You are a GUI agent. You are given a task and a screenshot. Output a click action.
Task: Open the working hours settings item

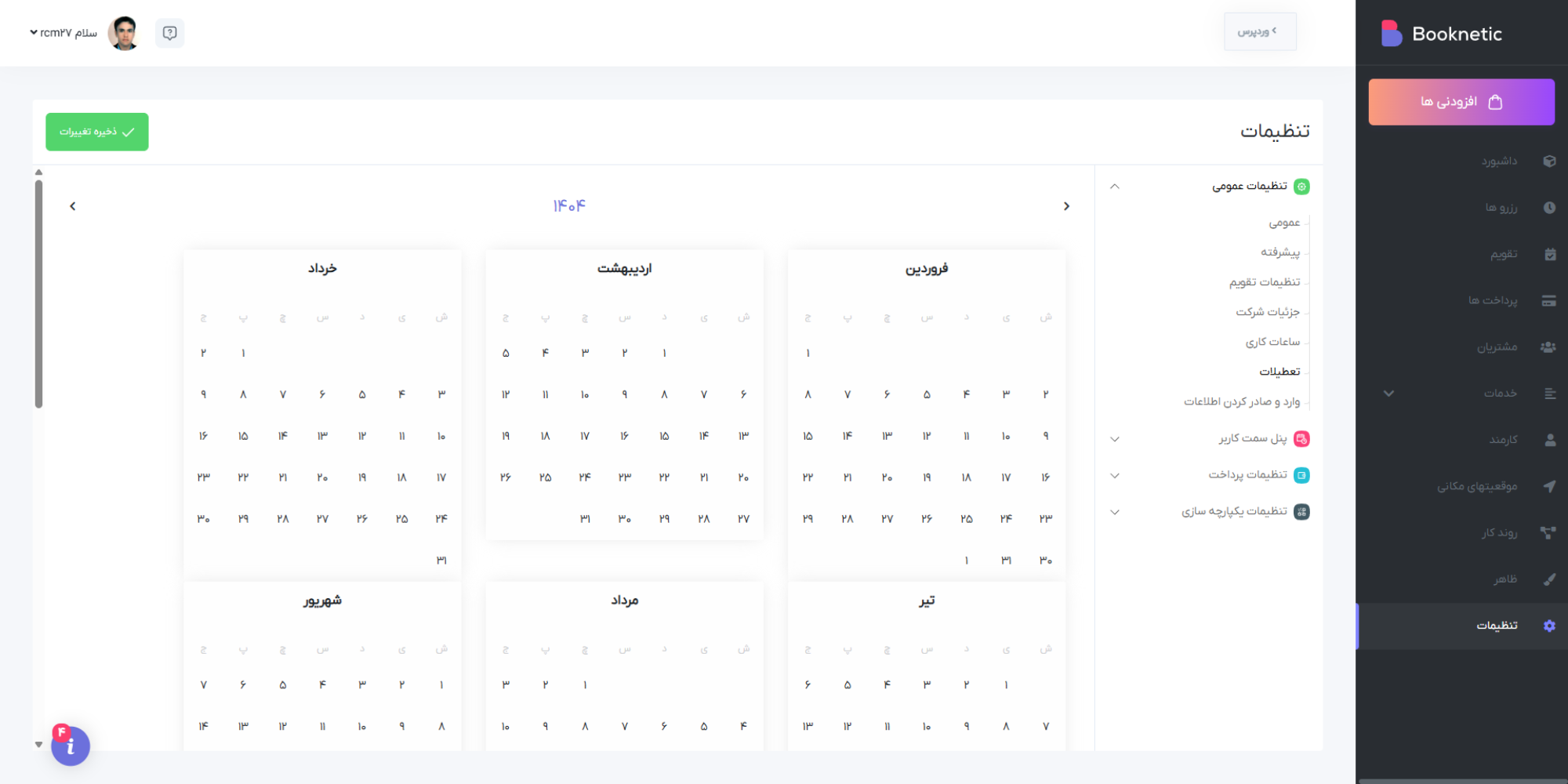point(1272,342)
